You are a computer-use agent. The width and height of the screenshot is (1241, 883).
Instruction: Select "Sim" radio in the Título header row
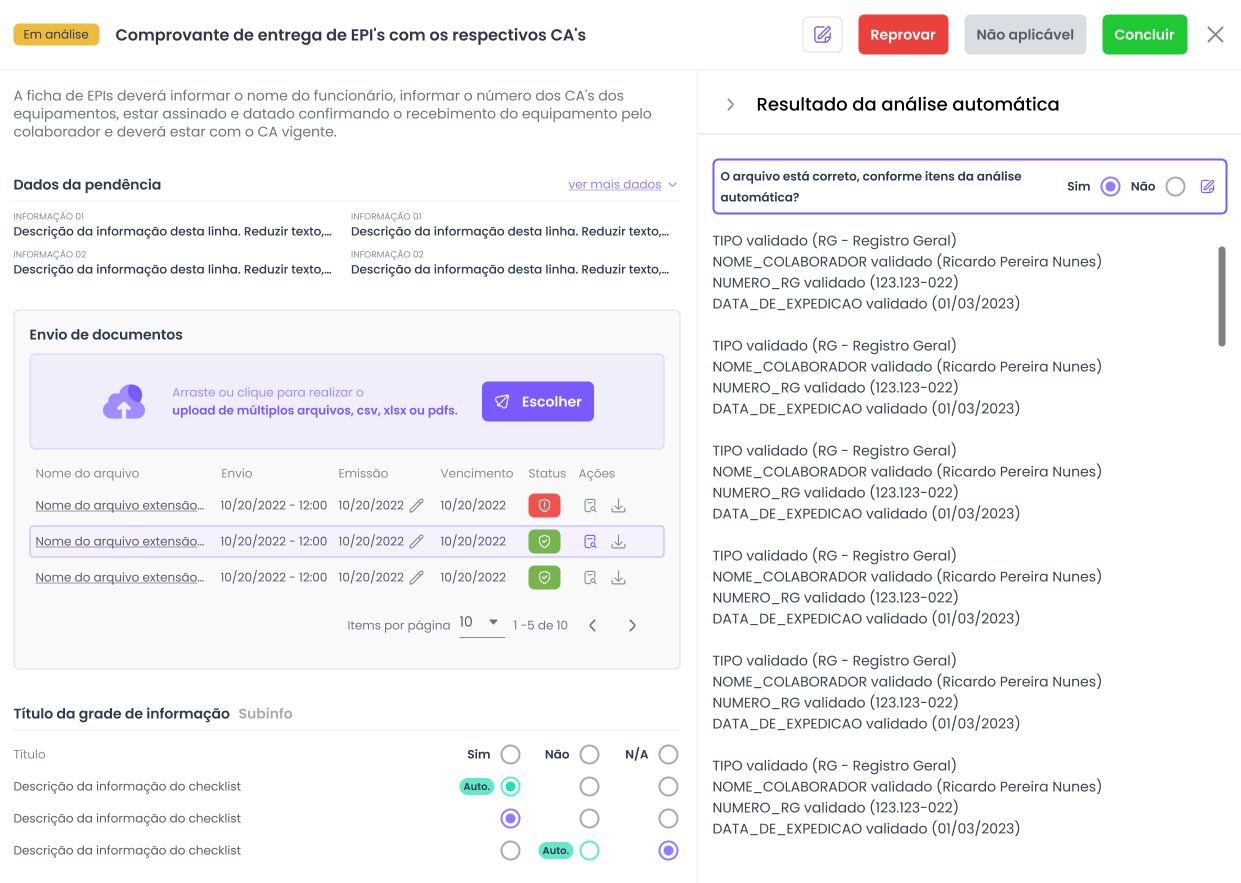click(x=510, y=755)
